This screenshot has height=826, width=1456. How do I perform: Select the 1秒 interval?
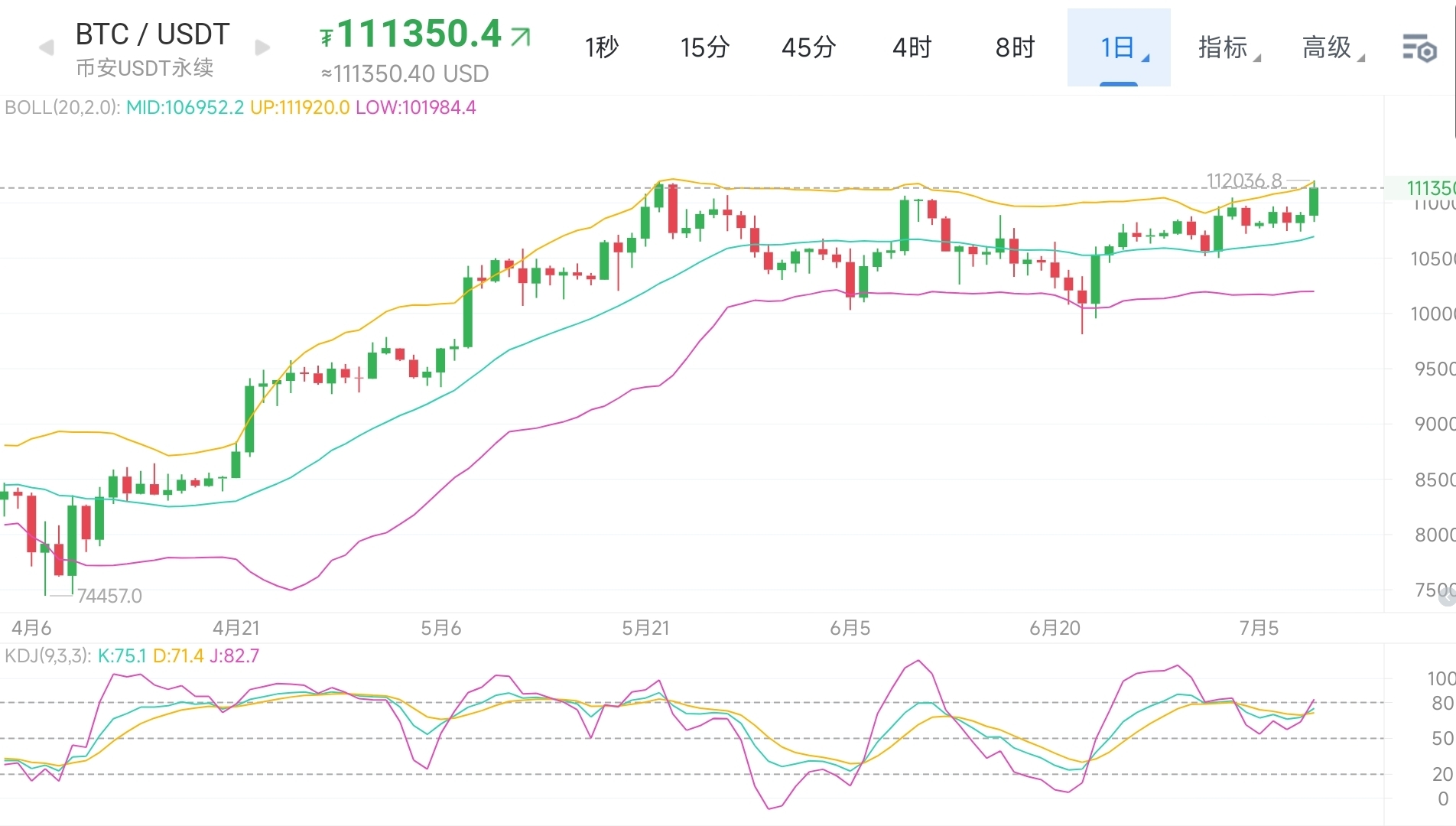click(601, 47)
